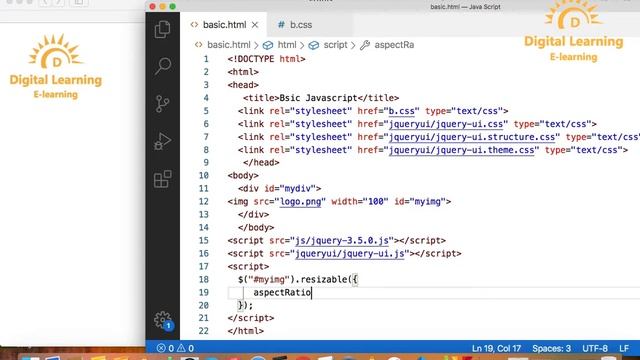Change encoding via UTF-8 status item

(x=595, y=349)
